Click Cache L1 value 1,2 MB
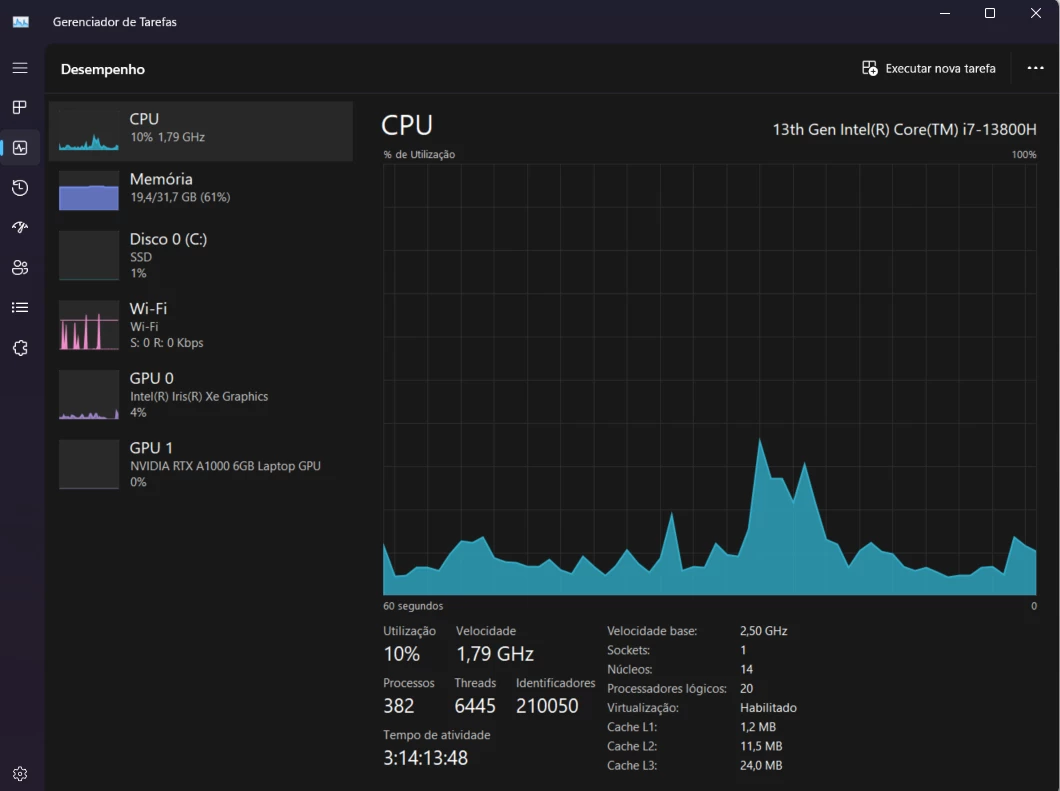This screenshot has height=791, width=1060. [x=758, y=727]
